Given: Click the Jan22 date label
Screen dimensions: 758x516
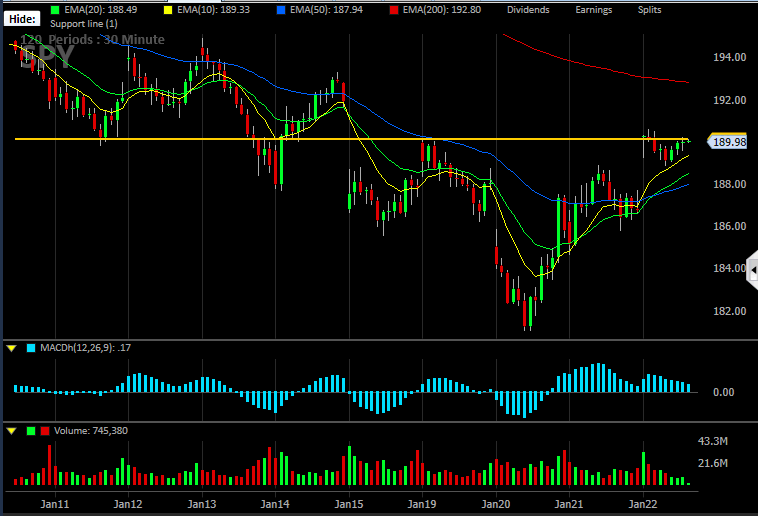Looking at the screenshot, I should pyautogui.click(x=642, y=504).
